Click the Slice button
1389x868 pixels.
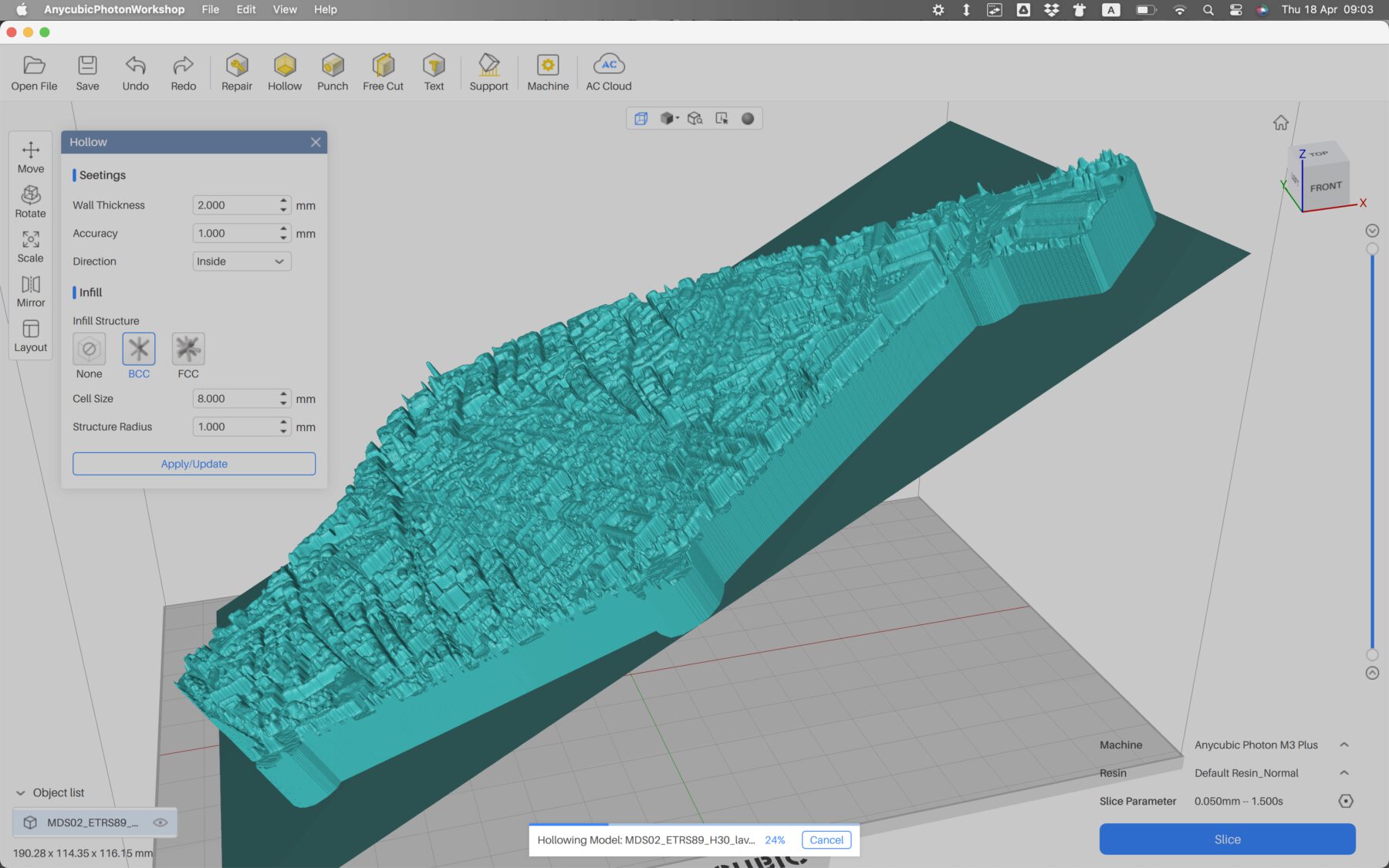tap(1227, 839)
